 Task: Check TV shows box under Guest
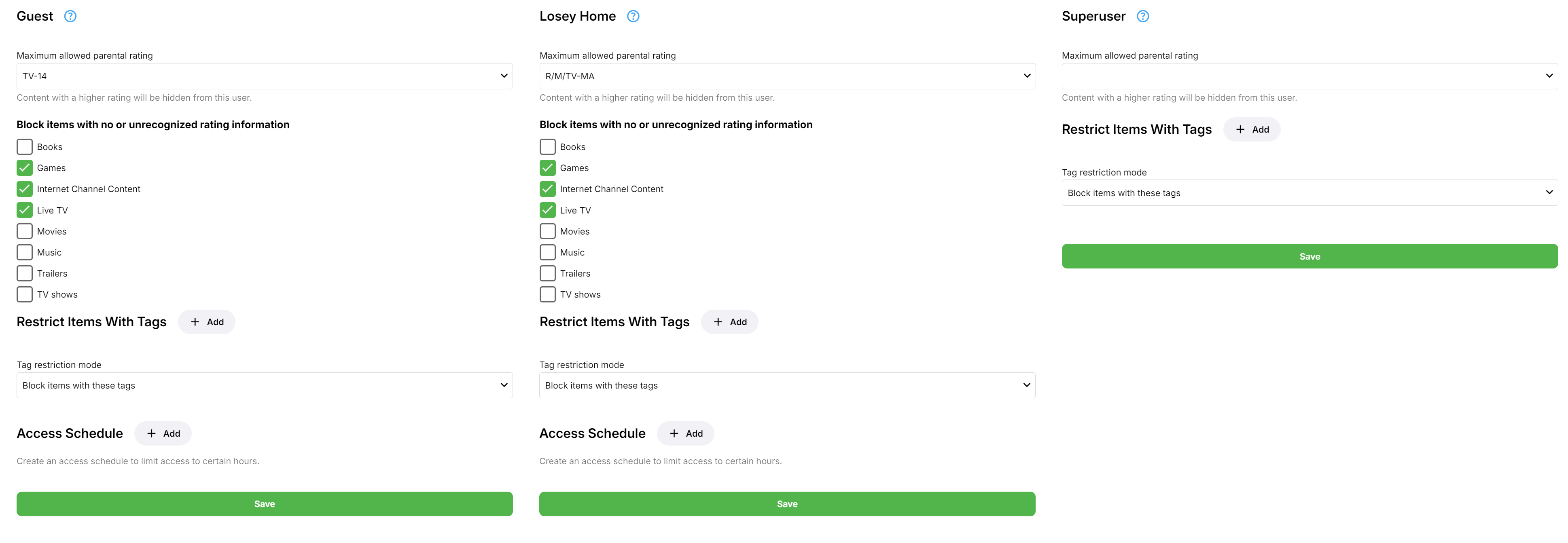click(25, 295)
